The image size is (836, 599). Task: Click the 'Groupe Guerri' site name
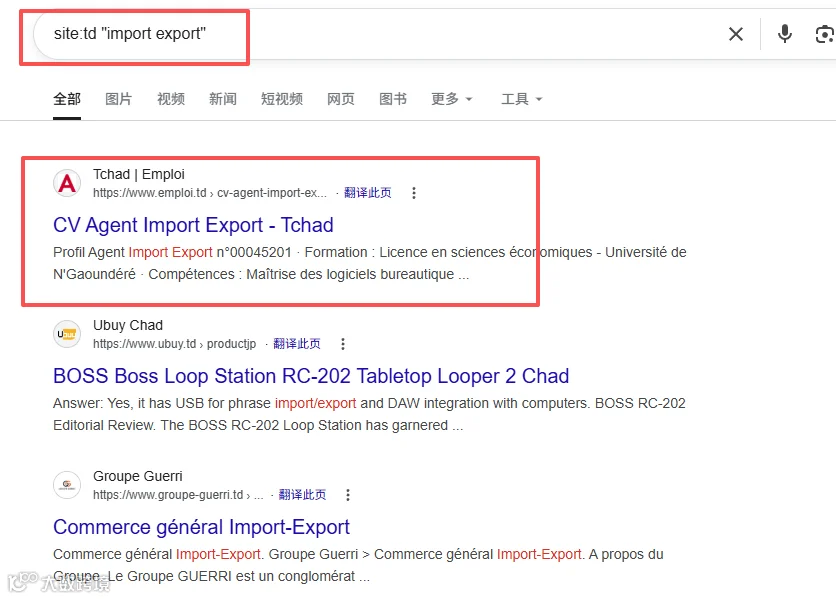coord(138,476)
